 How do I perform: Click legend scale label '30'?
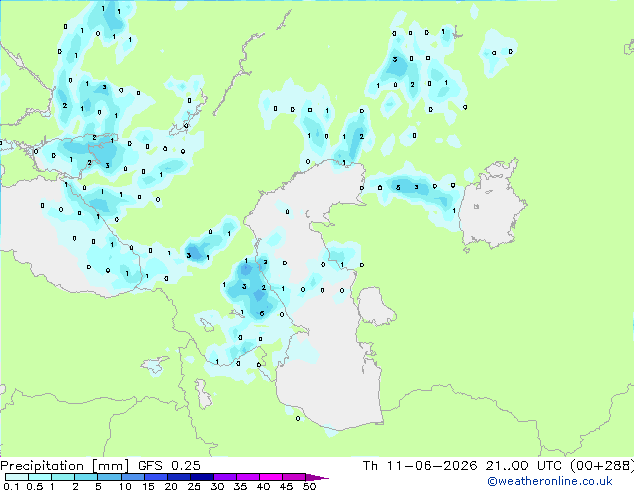point(217,486)
